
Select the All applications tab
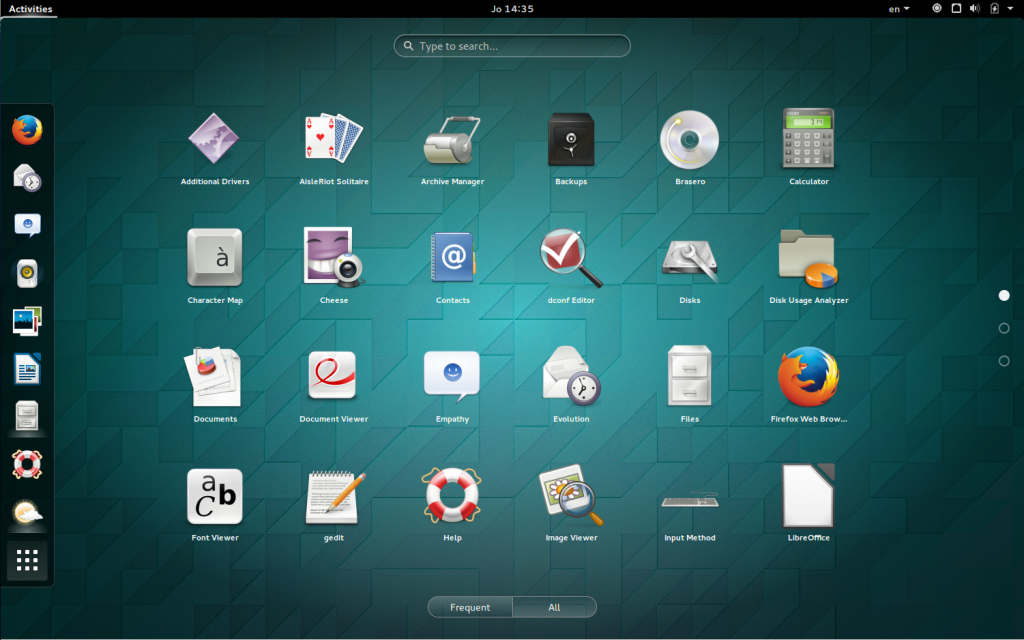click(x=554, y=607)
